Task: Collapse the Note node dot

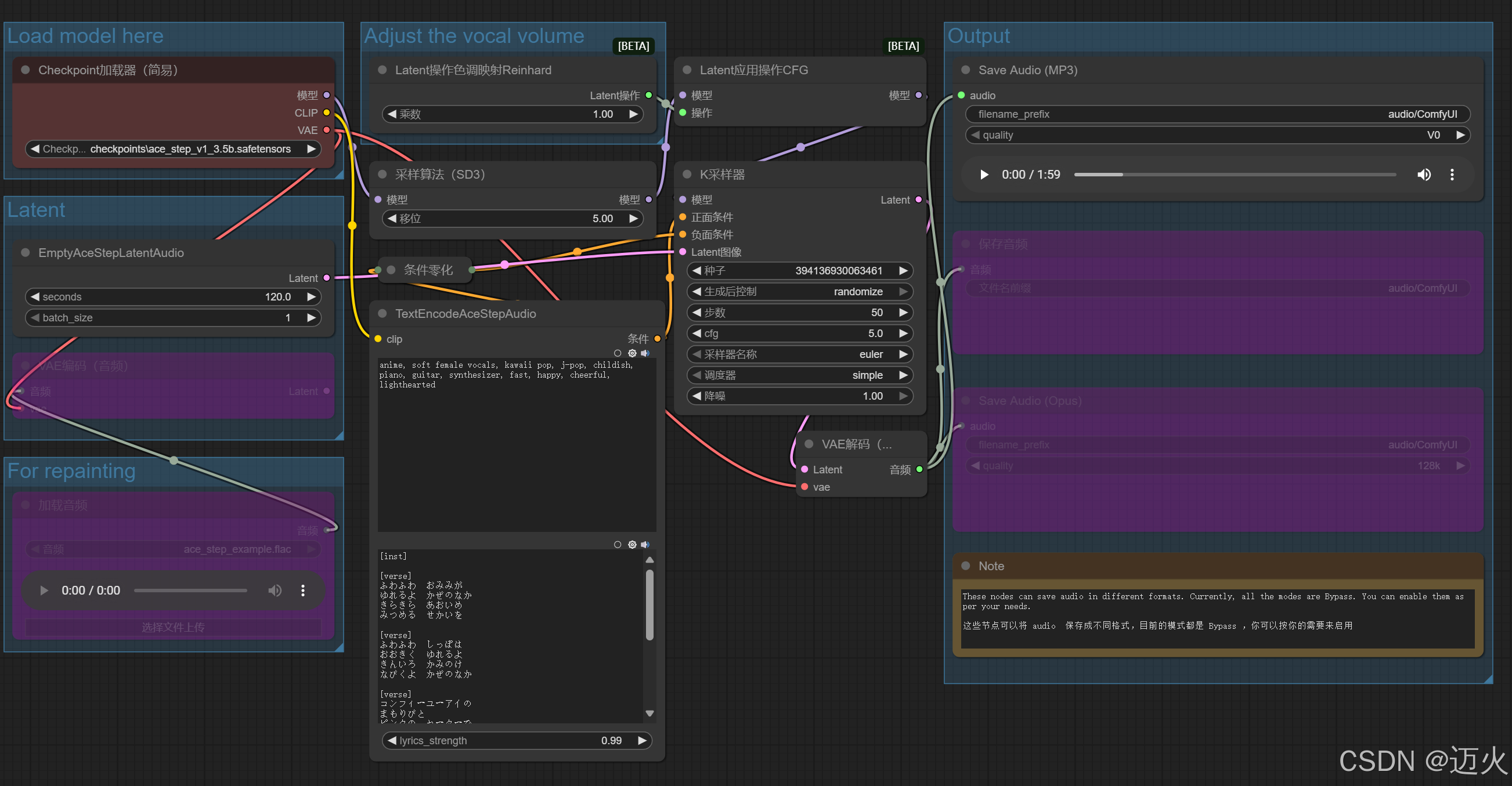Action: click(966, 566)
